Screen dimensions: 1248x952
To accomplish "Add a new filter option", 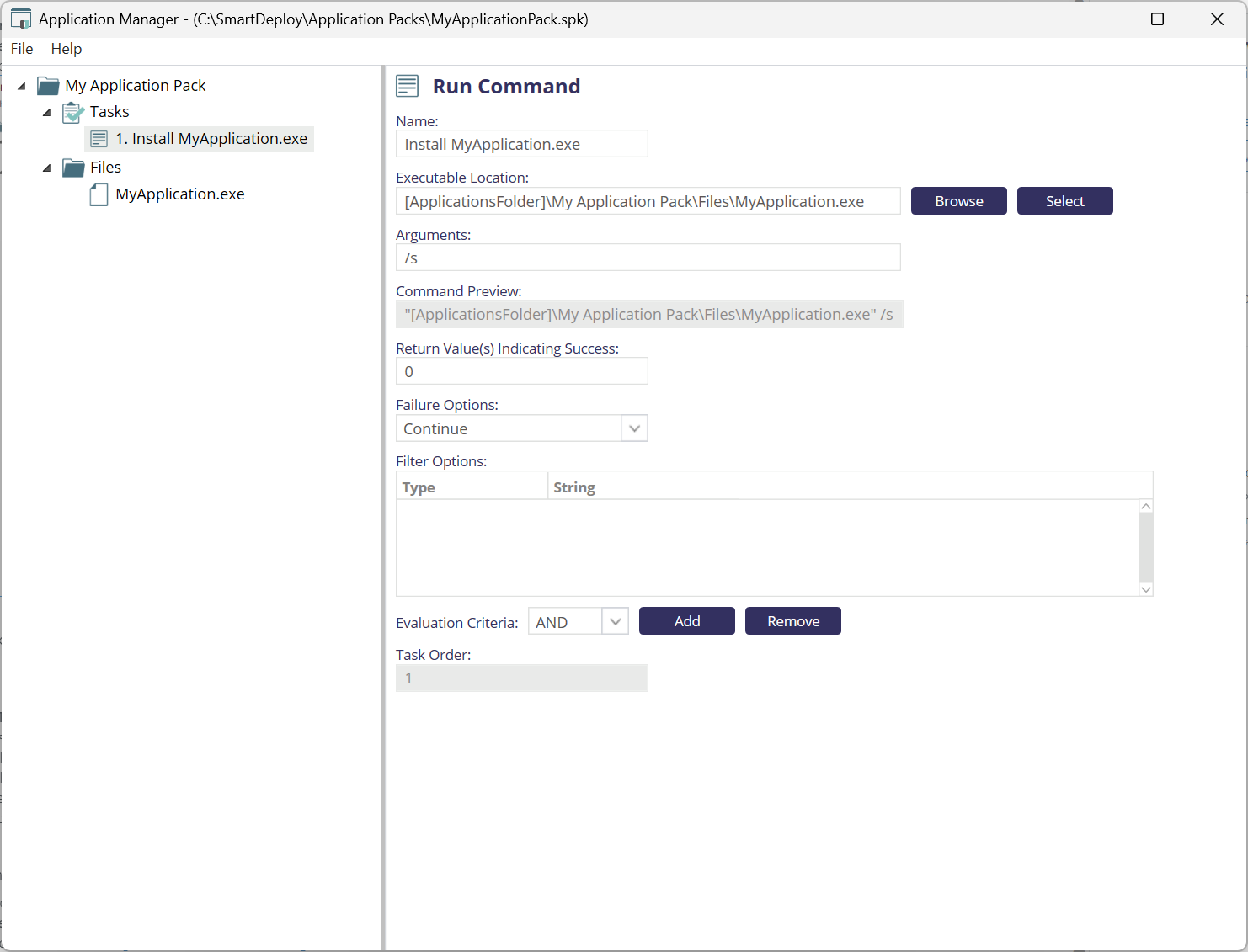I will tap(686, 621).
